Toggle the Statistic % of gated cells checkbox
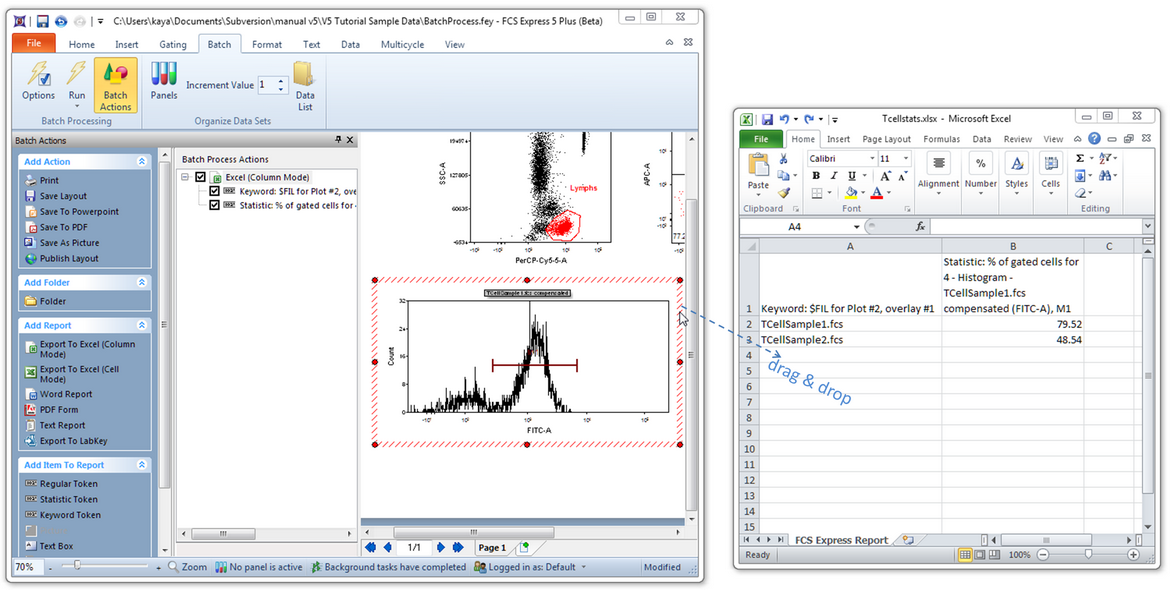 click(215, 205)
